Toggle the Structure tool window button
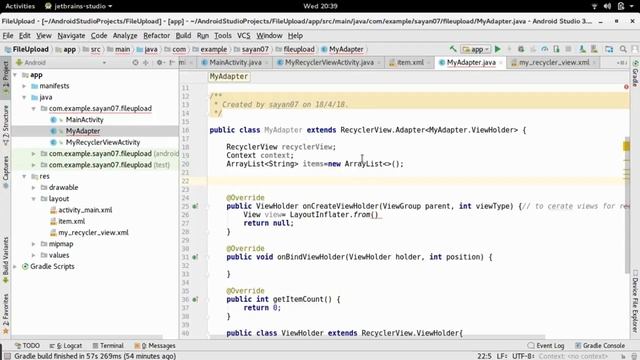Viewport: 640px width, 360px height. coord(5,125)
